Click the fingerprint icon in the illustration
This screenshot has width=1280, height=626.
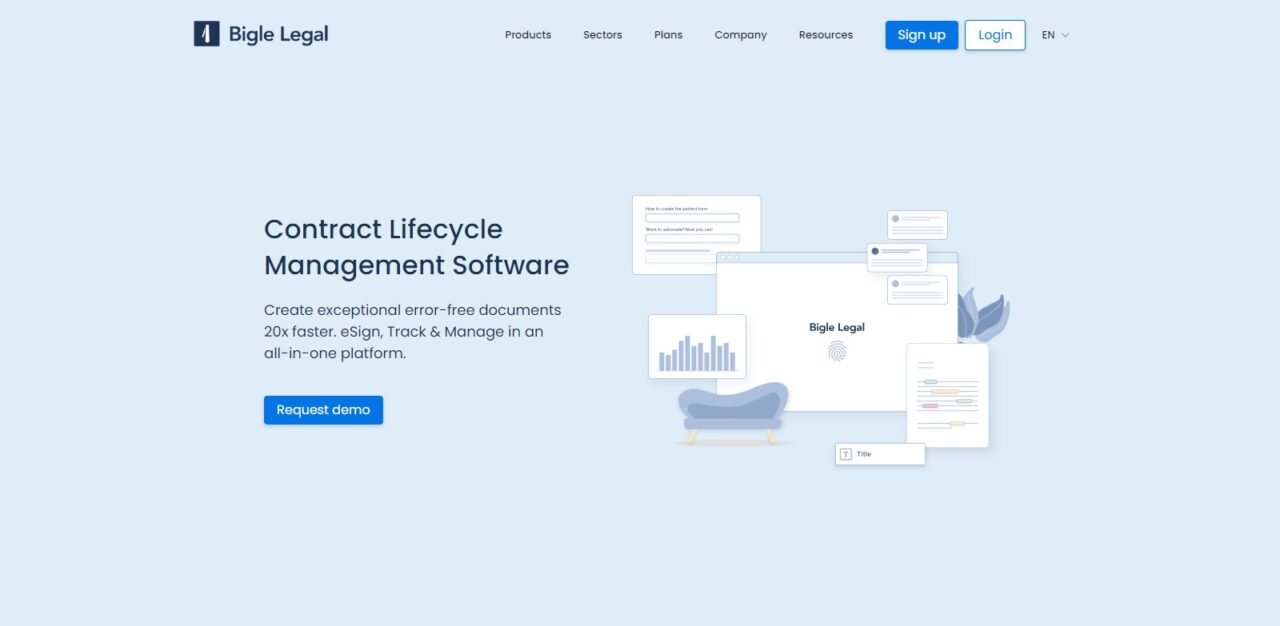point(837,351)
